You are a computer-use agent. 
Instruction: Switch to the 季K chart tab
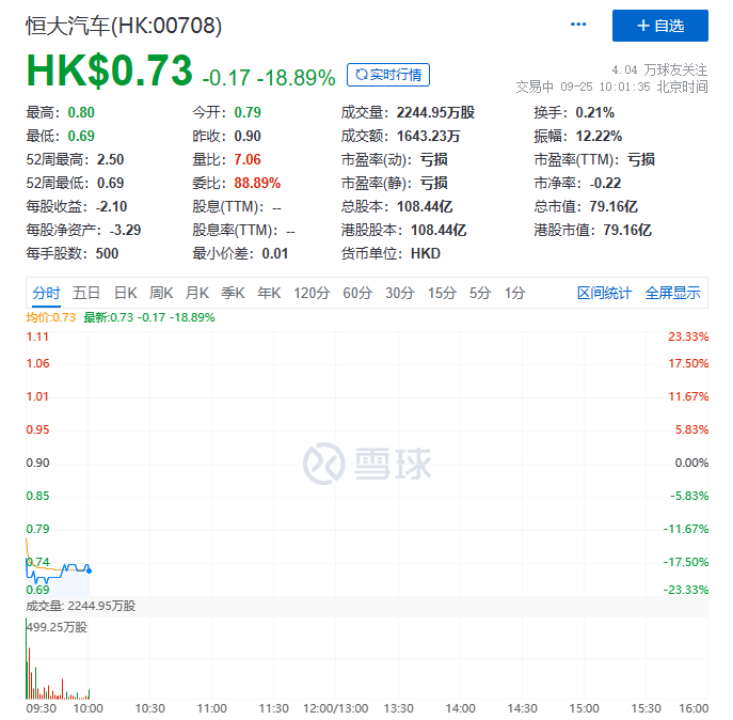(233, 293)
